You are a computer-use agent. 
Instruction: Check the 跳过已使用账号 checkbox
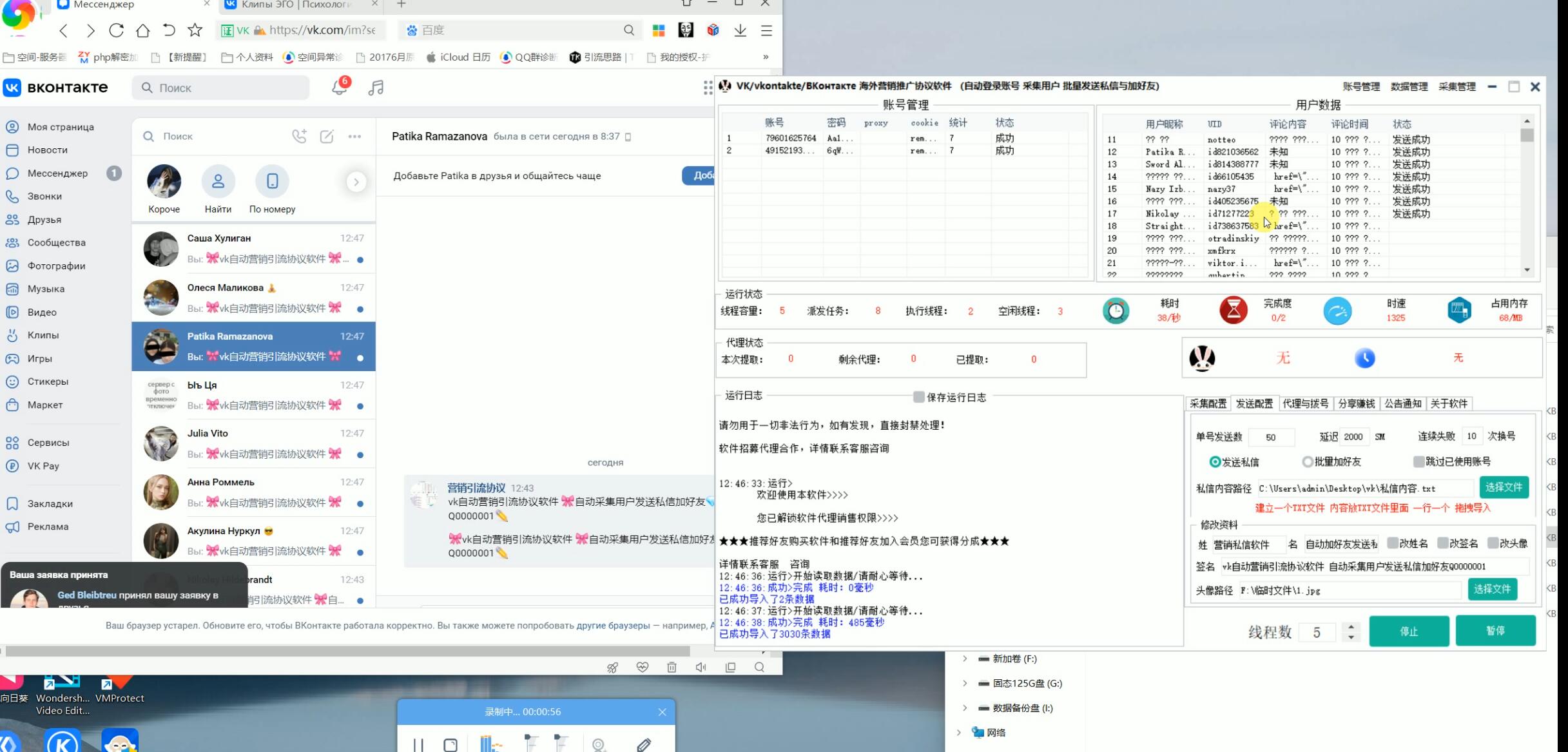1418,461
